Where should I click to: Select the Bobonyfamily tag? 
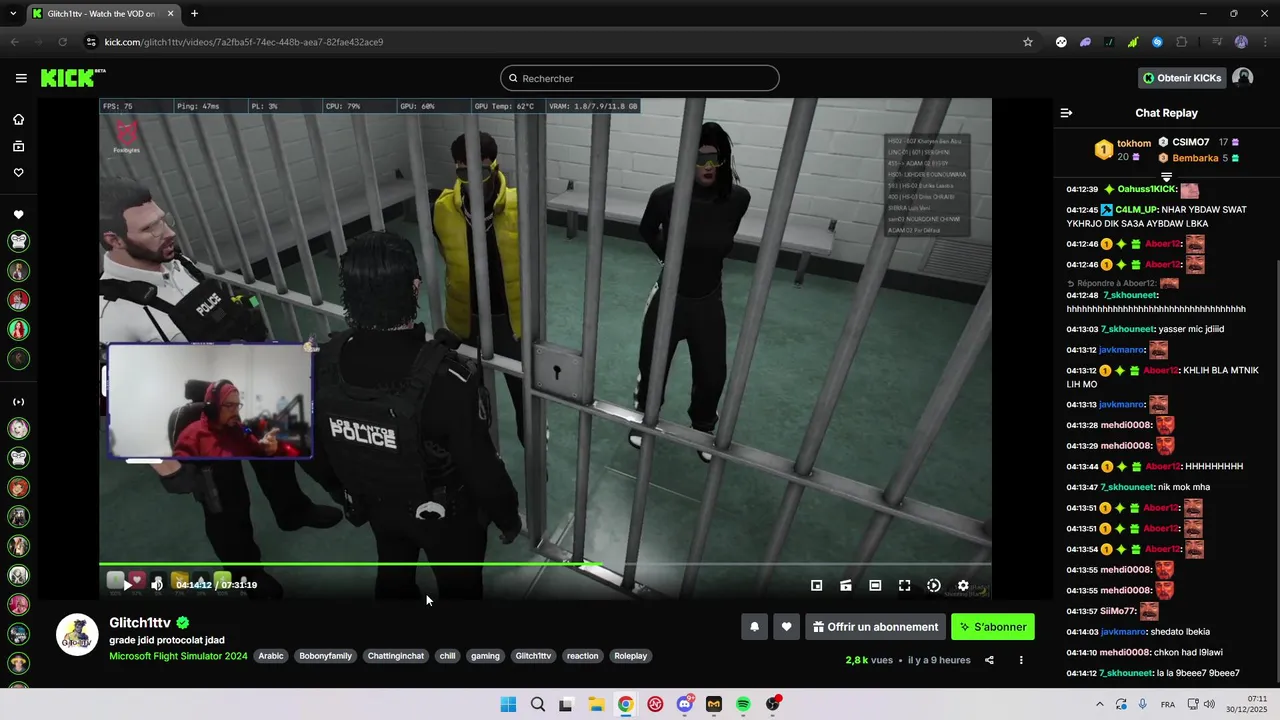326,656
